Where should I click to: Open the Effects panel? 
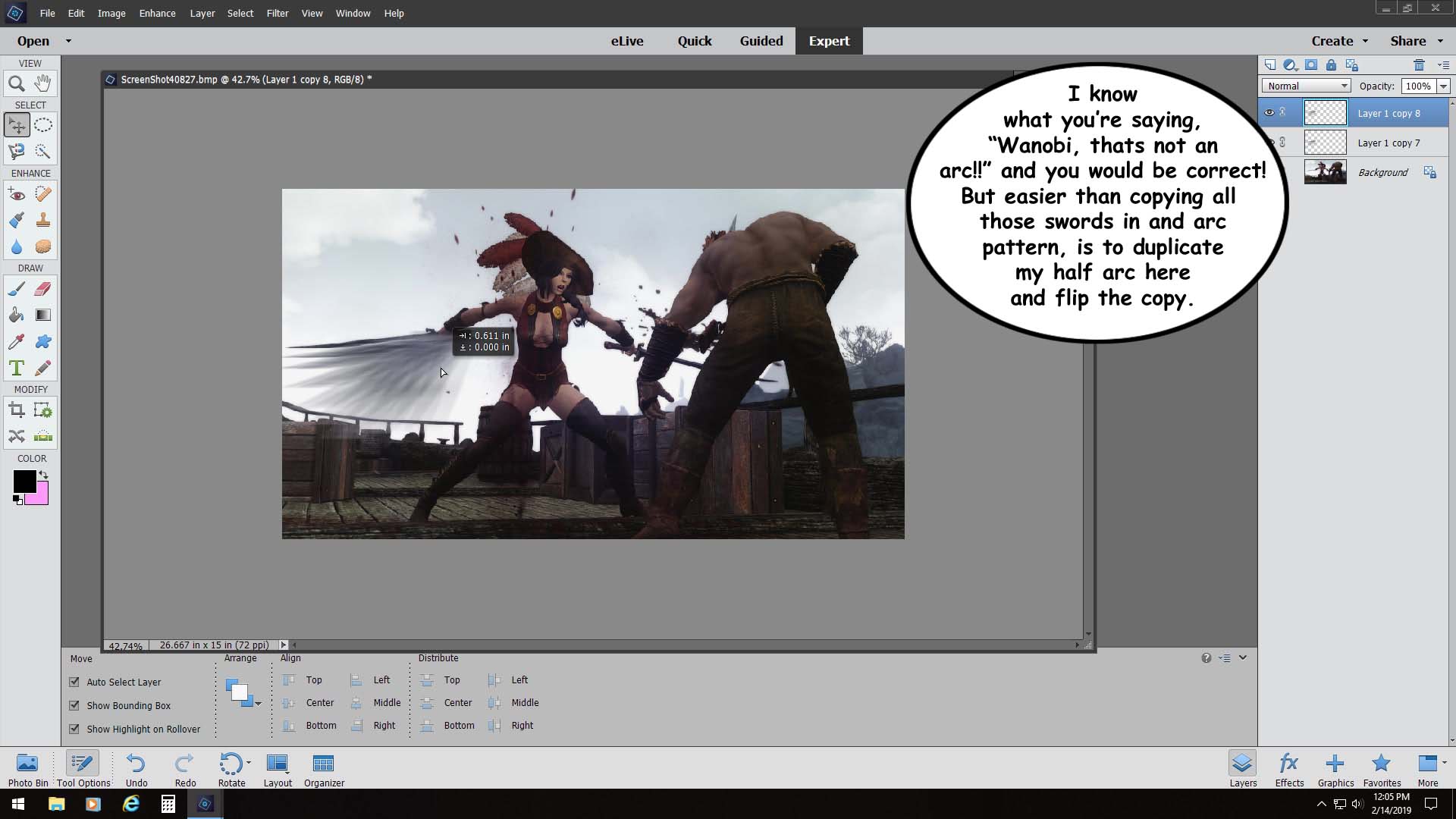(1289, 769)
